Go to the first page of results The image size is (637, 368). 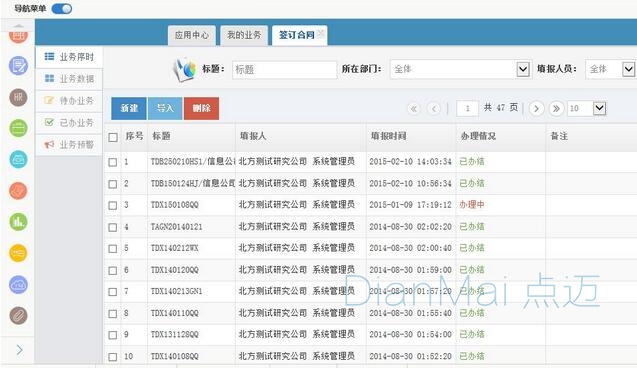click(x=414, y=109)
